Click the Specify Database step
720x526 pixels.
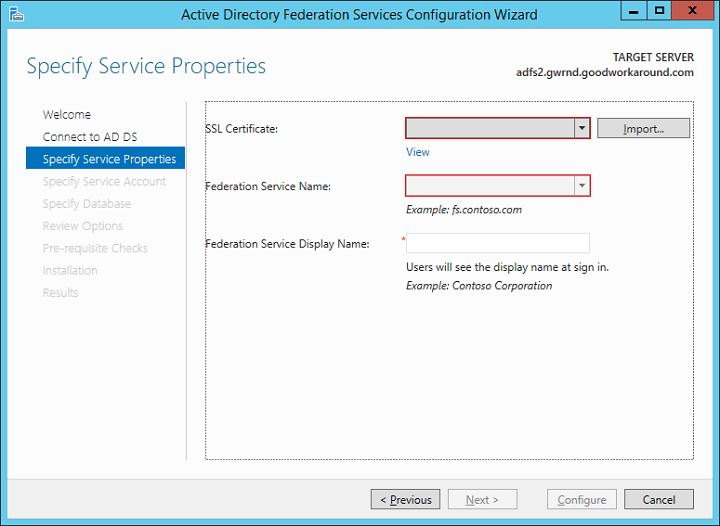click(87, 204)
